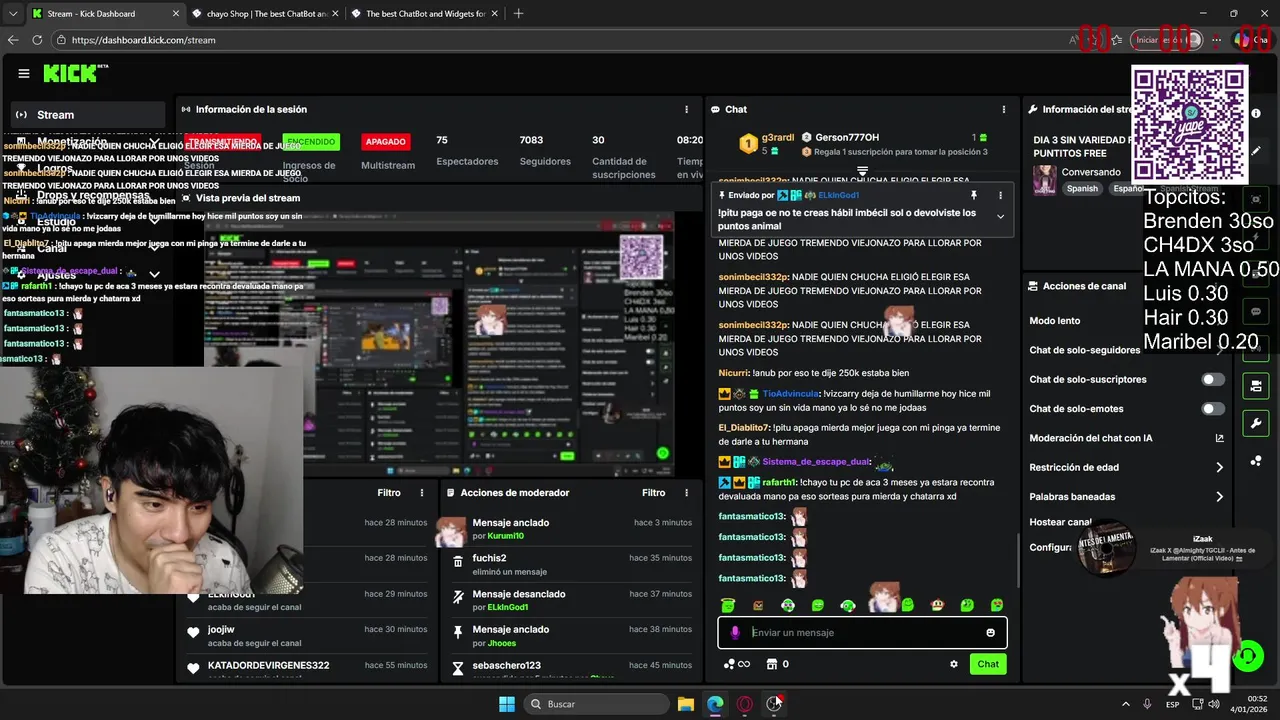Image resolution: width=1280 pixels, height=720 pixels.
Task: Click fuchis2 eliminó un mensaje entry
Action: pyautogui.click(x=571, y=564)
